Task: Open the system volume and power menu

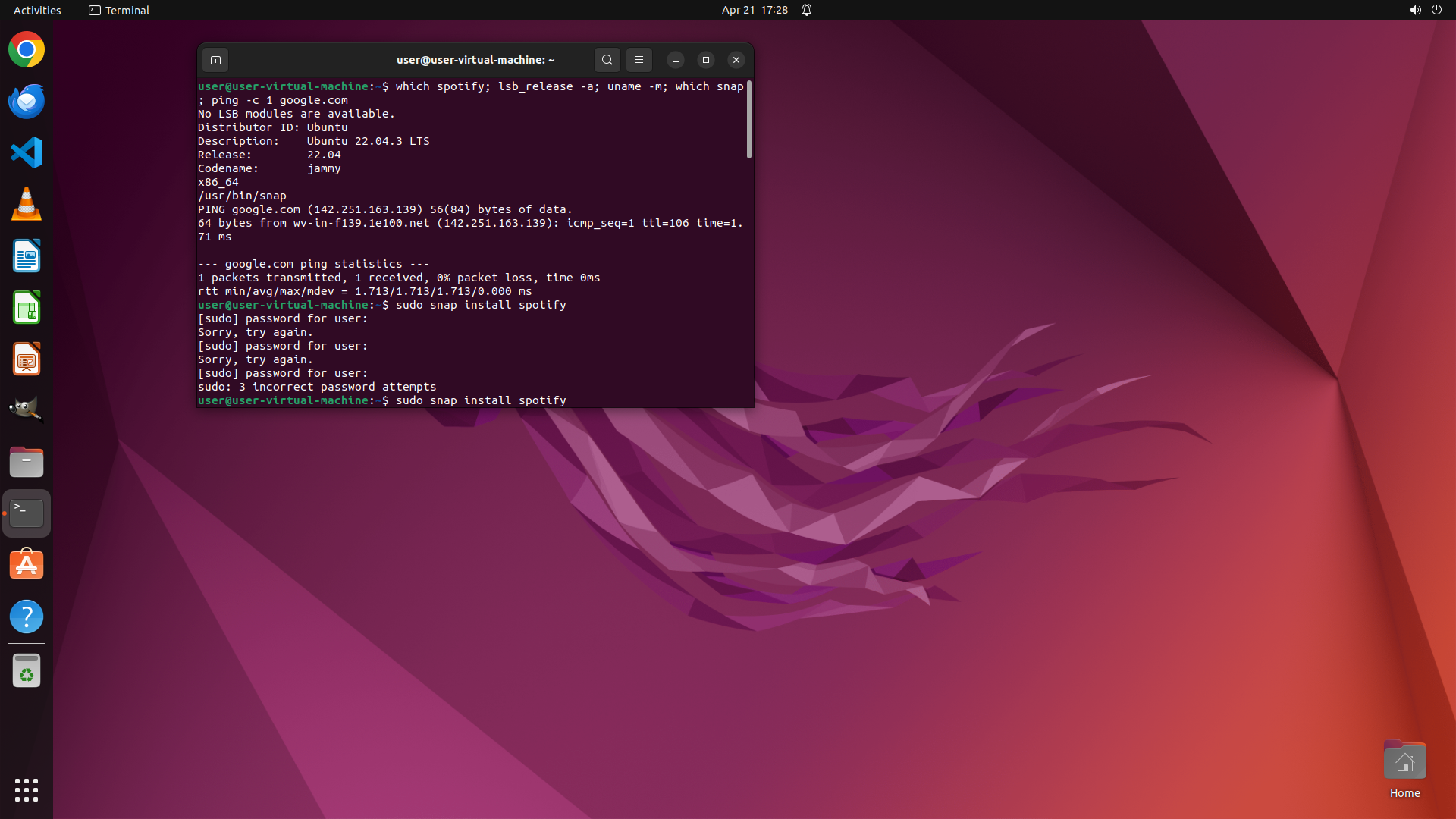Action: (1425, 10)
